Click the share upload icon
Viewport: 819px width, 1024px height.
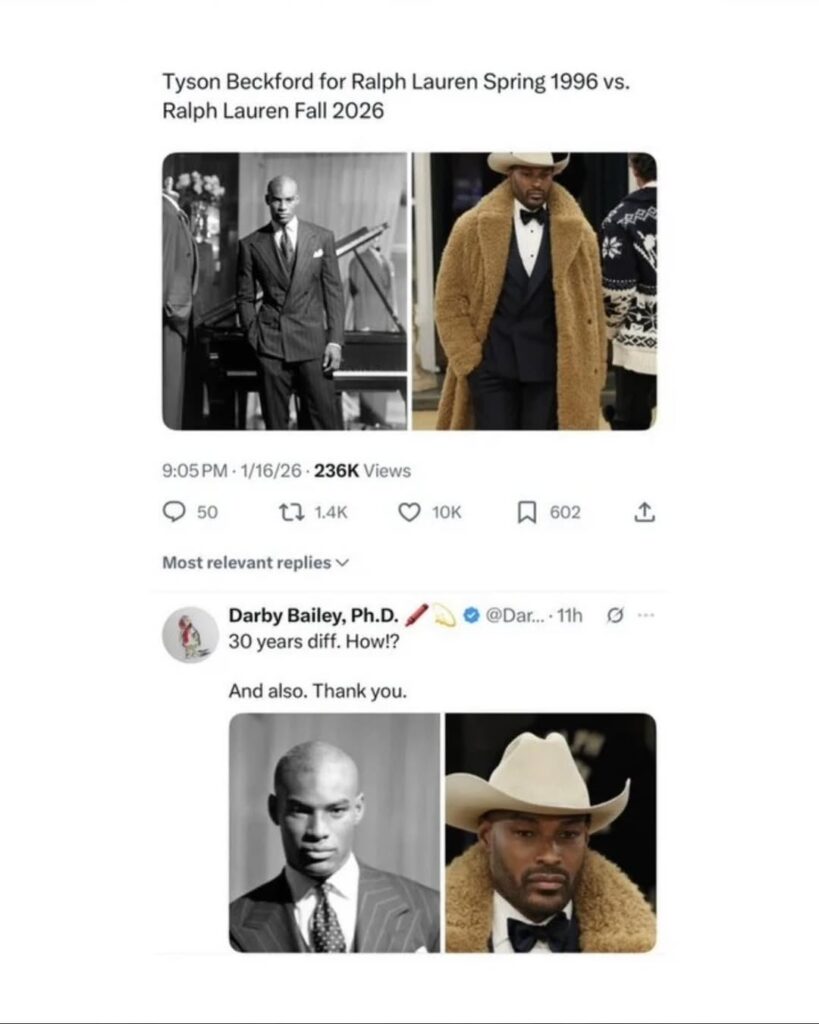[645, 512]
